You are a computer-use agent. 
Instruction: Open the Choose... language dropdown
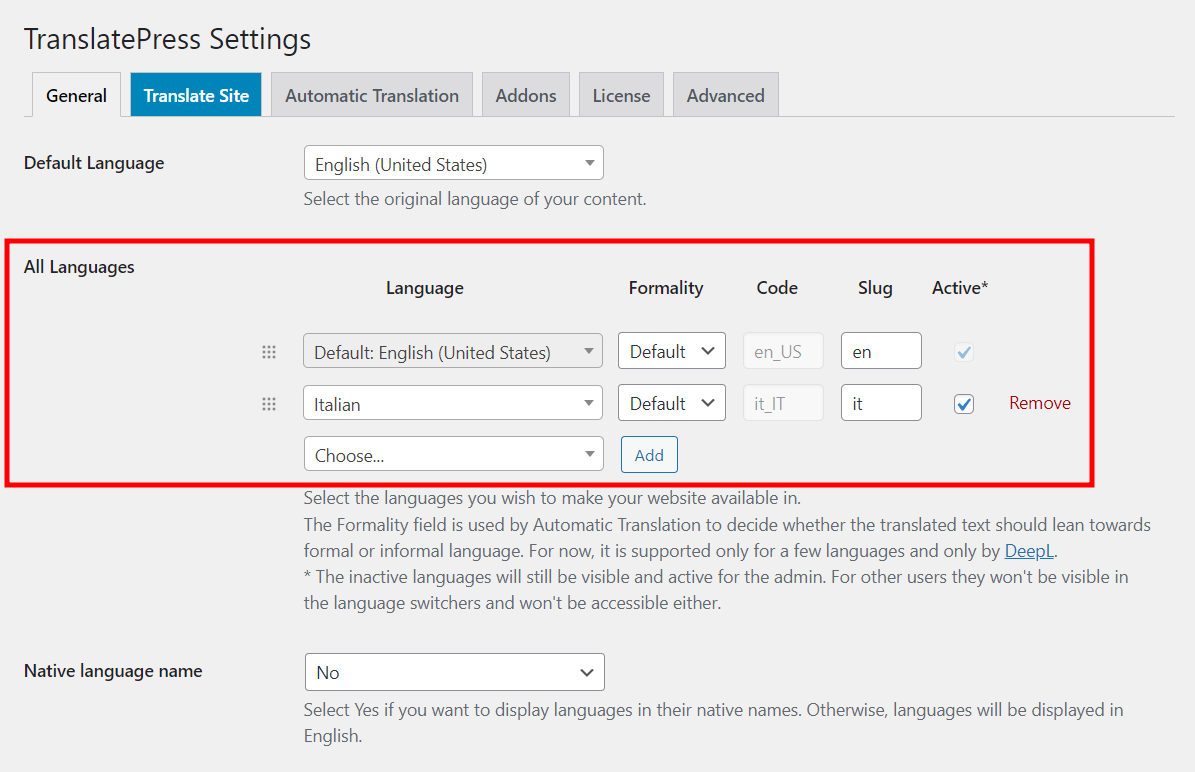coord(453,454)
